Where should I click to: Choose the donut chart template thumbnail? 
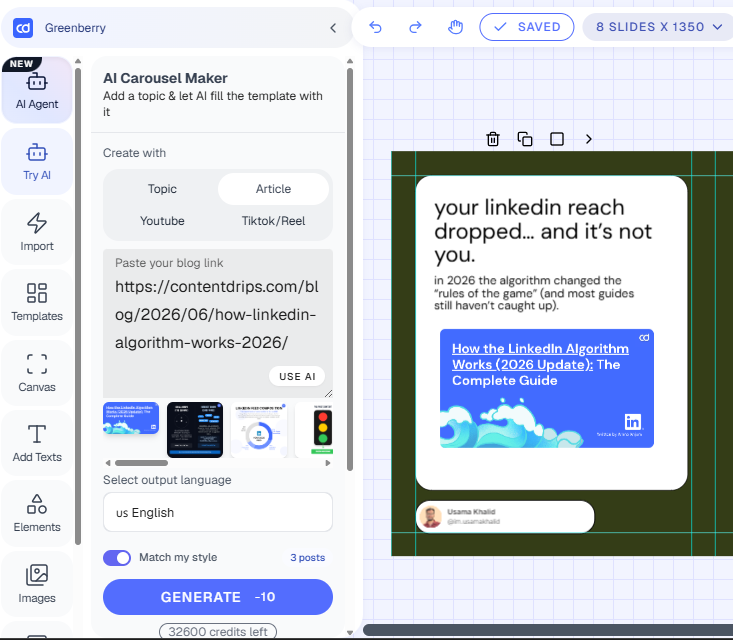click(x=259, y=430)
